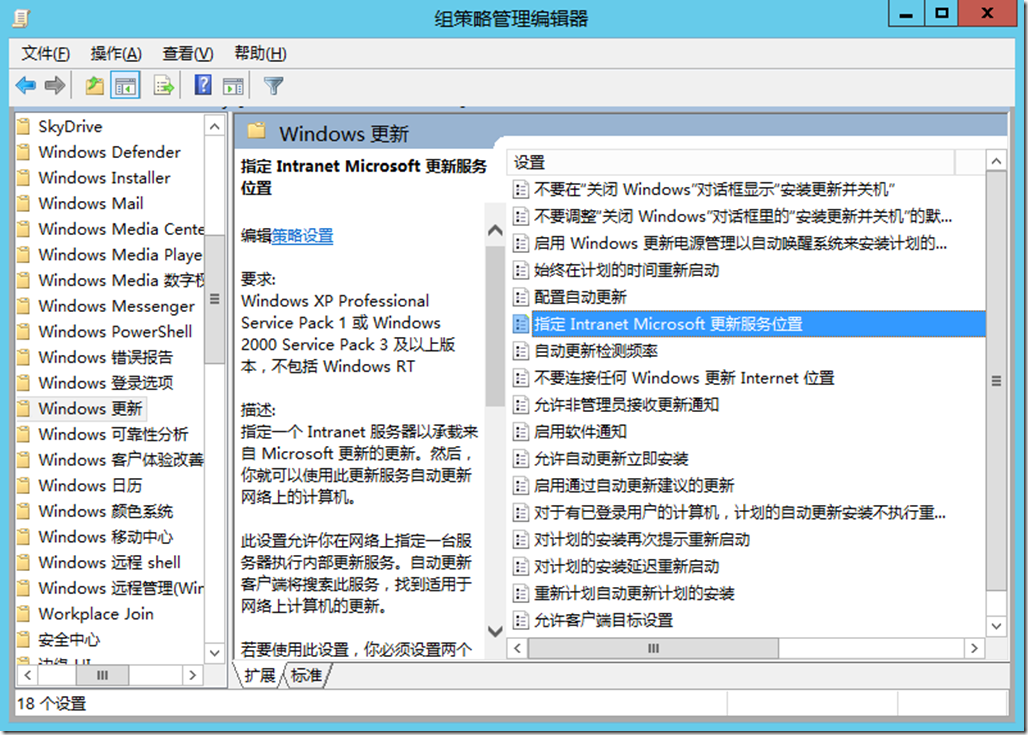This screenshot has width=1028, height=735.
Task: Click tree pane scroll up arrow
Action: tap(214, 125)
